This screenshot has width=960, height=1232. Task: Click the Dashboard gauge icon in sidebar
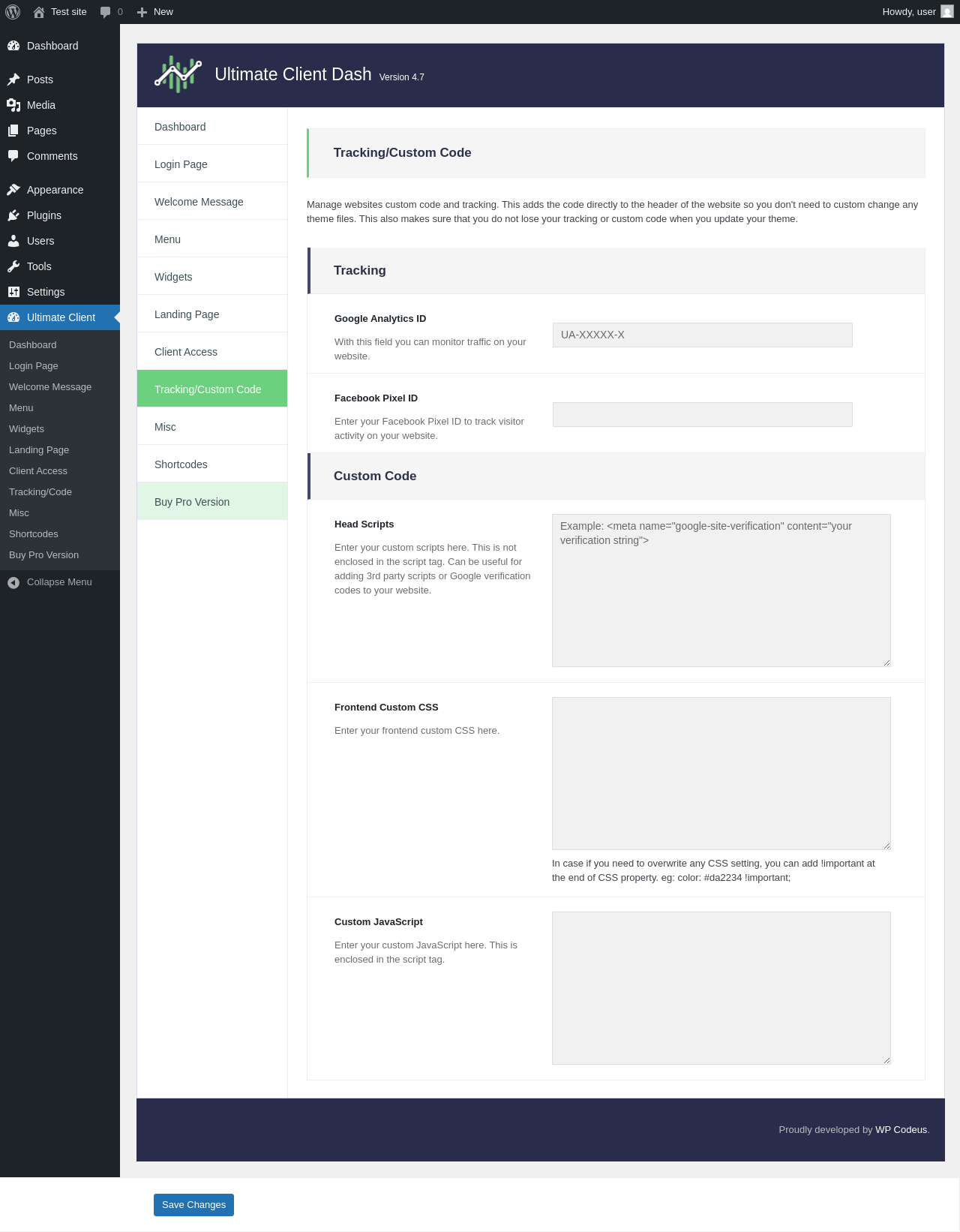point(13,46)
